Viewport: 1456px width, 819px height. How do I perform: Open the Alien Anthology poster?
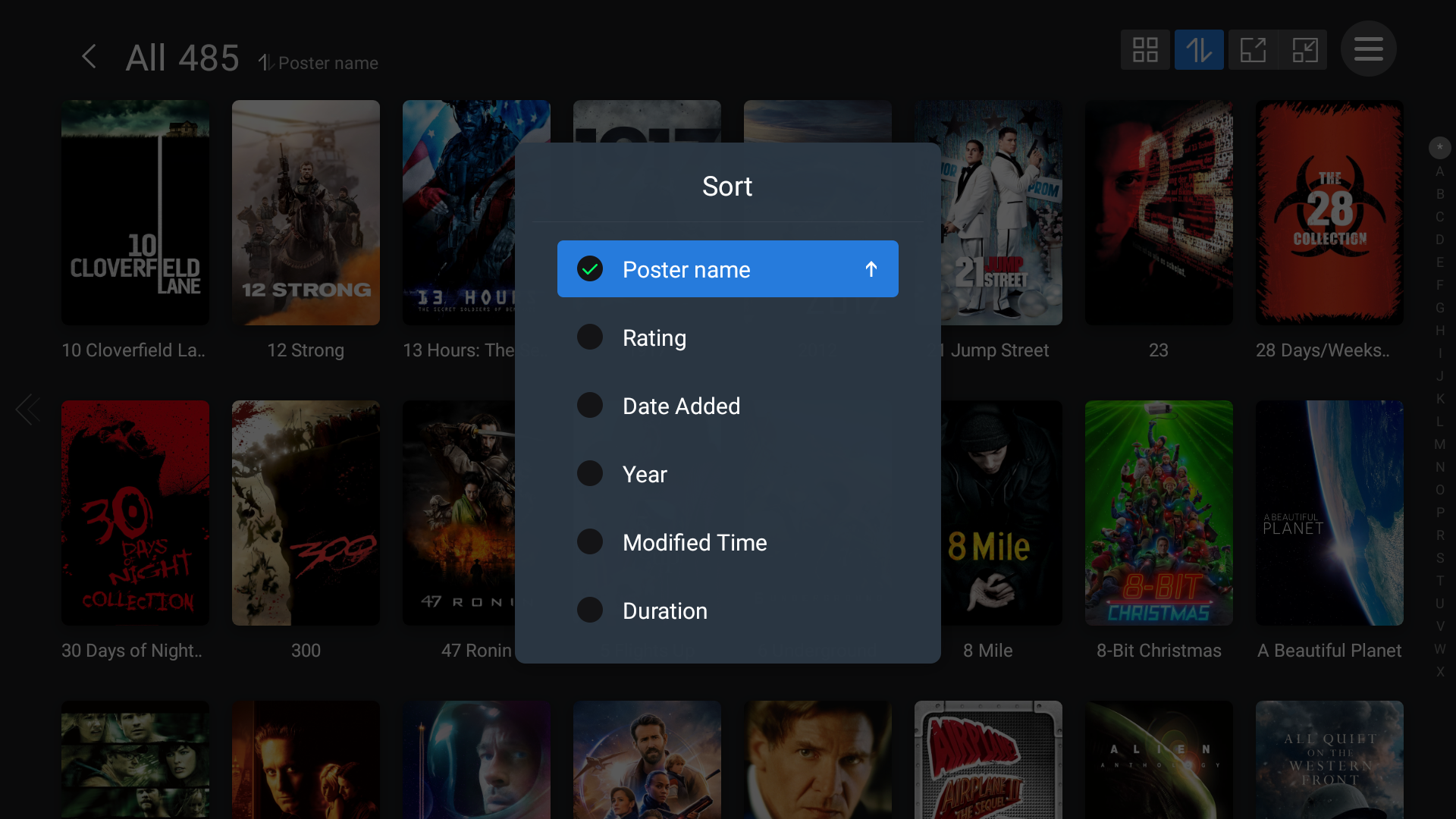[1159, 760]
